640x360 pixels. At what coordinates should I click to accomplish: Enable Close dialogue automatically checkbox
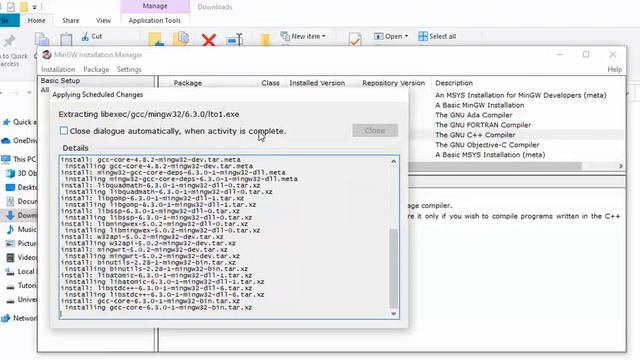(64, 131)
